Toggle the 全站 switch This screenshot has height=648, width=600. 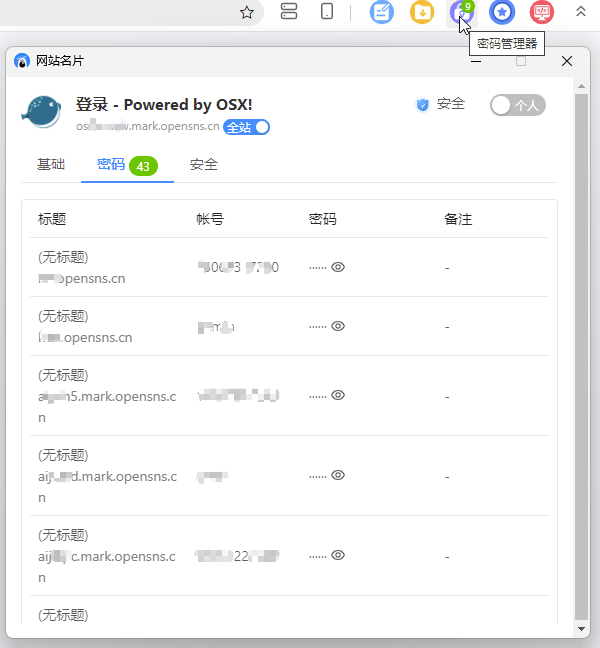246,127
